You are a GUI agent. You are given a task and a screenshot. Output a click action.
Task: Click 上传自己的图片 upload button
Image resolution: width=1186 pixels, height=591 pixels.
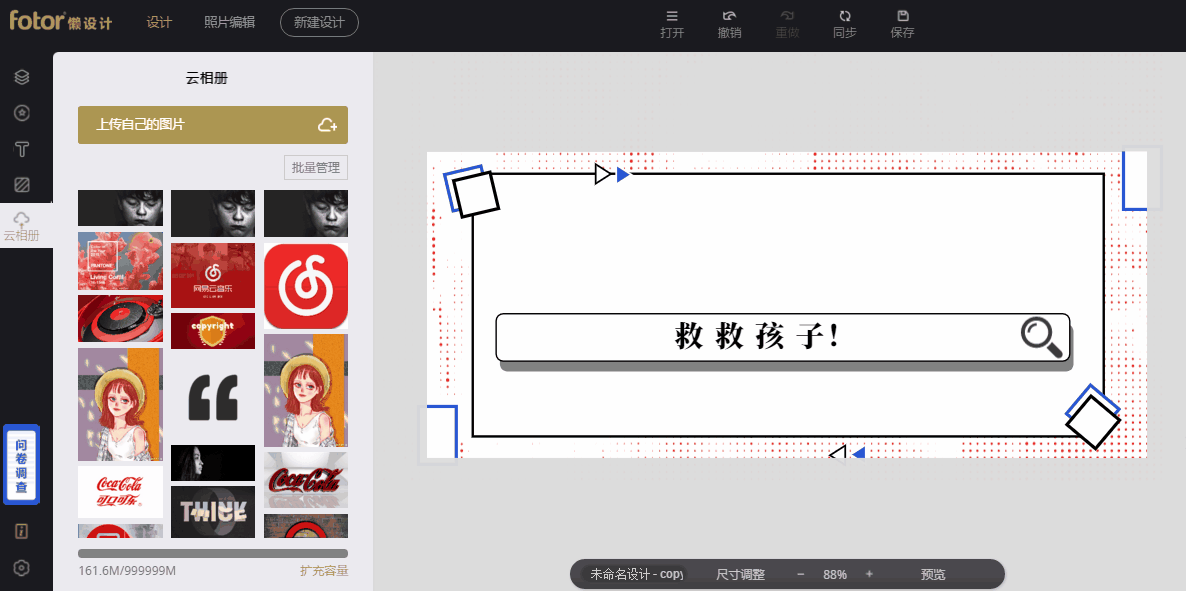[x=212, y=125]
